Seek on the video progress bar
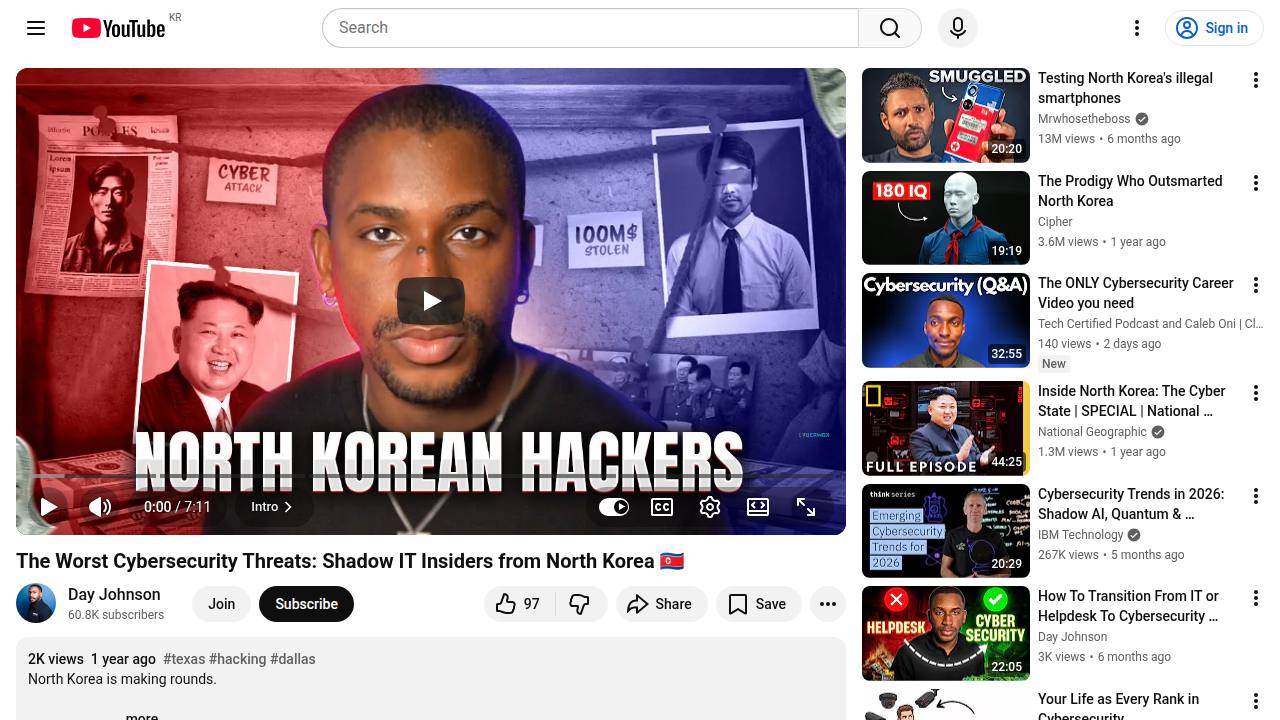This screenshot has width=1280, height=720. click(x=431, y=476)
